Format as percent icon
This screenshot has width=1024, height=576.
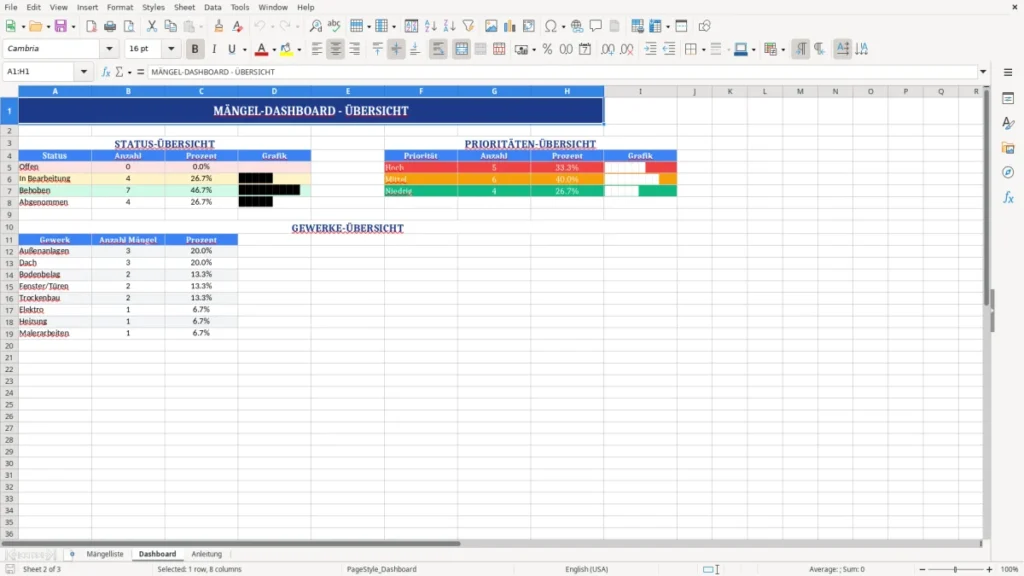pos(547,49)
